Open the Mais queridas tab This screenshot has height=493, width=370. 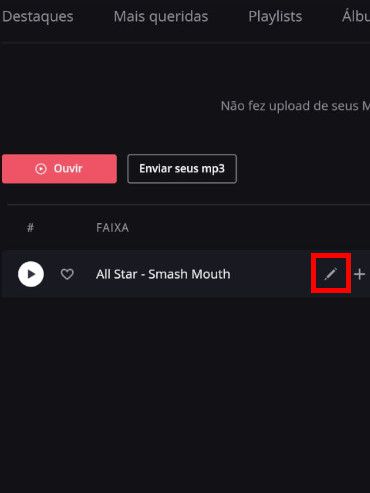(x=161, y=16)
